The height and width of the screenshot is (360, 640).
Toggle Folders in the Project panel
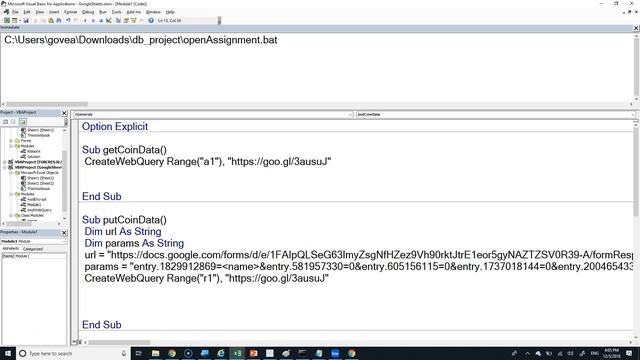(22, 122)
